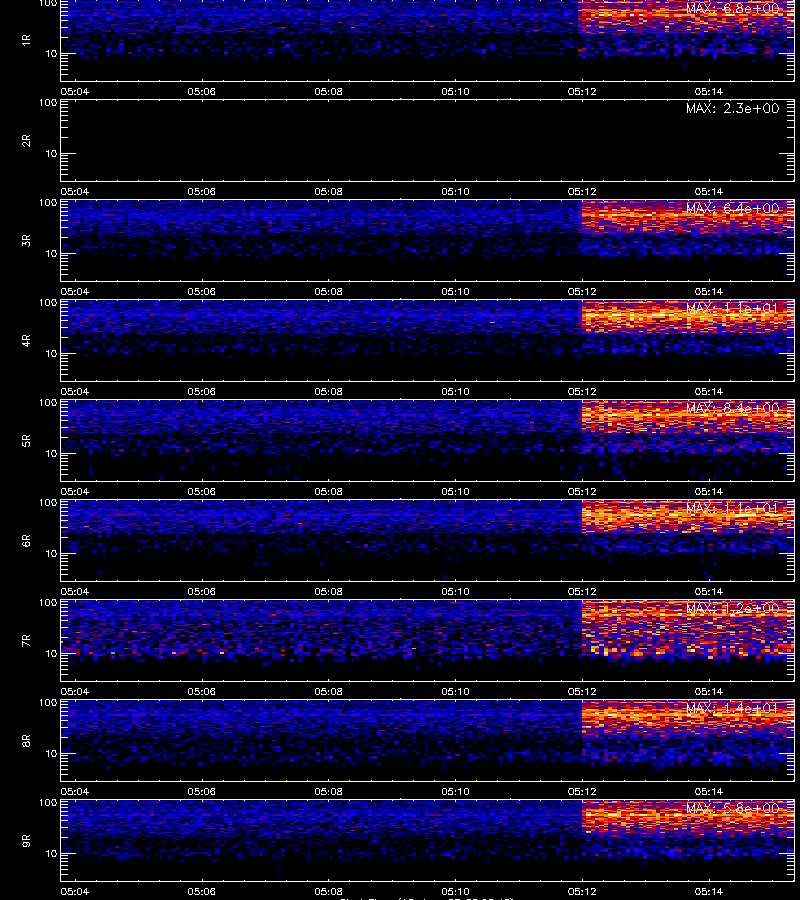Image resolution: width=800 pixels, height=900 pixels.
Task: Click the '100' y-axis label of panel 5R
Action: (48, 403)
